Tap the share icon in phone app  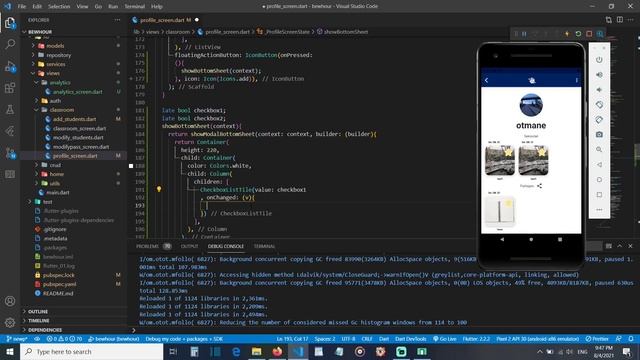click(539, 186)
